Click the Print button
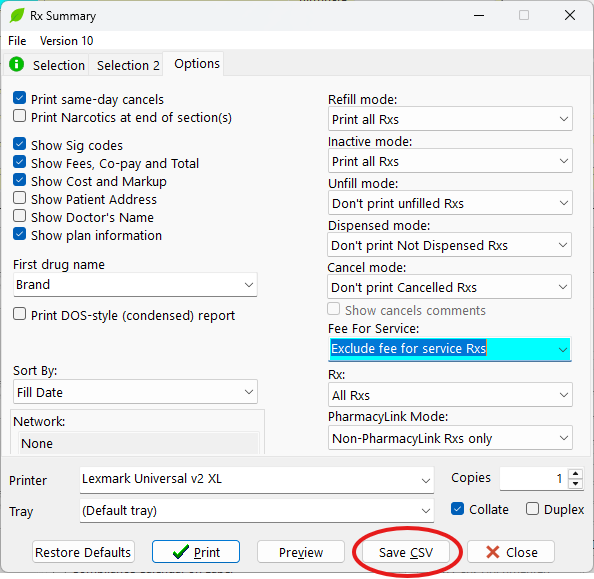Screen dimensions: 594x579 point(196,552)
